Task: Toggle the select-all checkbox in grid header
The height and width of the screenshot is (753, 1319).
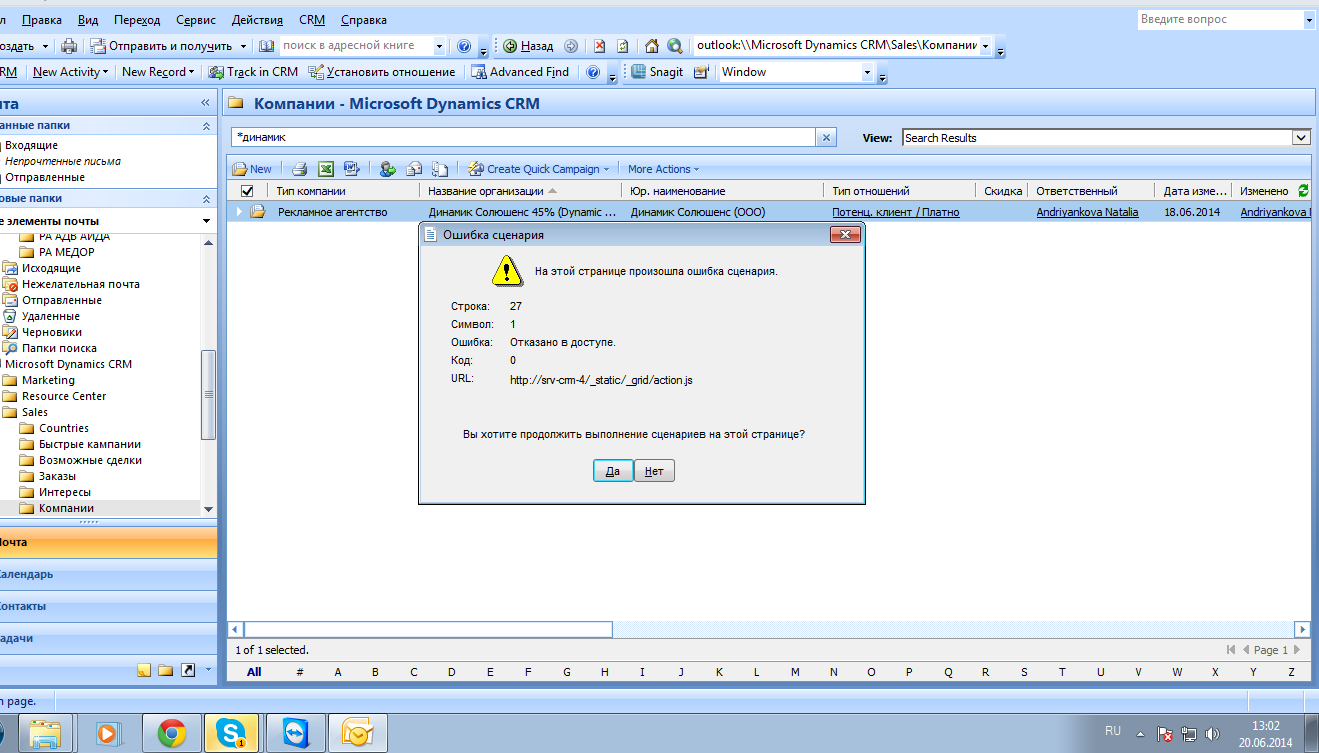Action: click(x=247, y=190)
